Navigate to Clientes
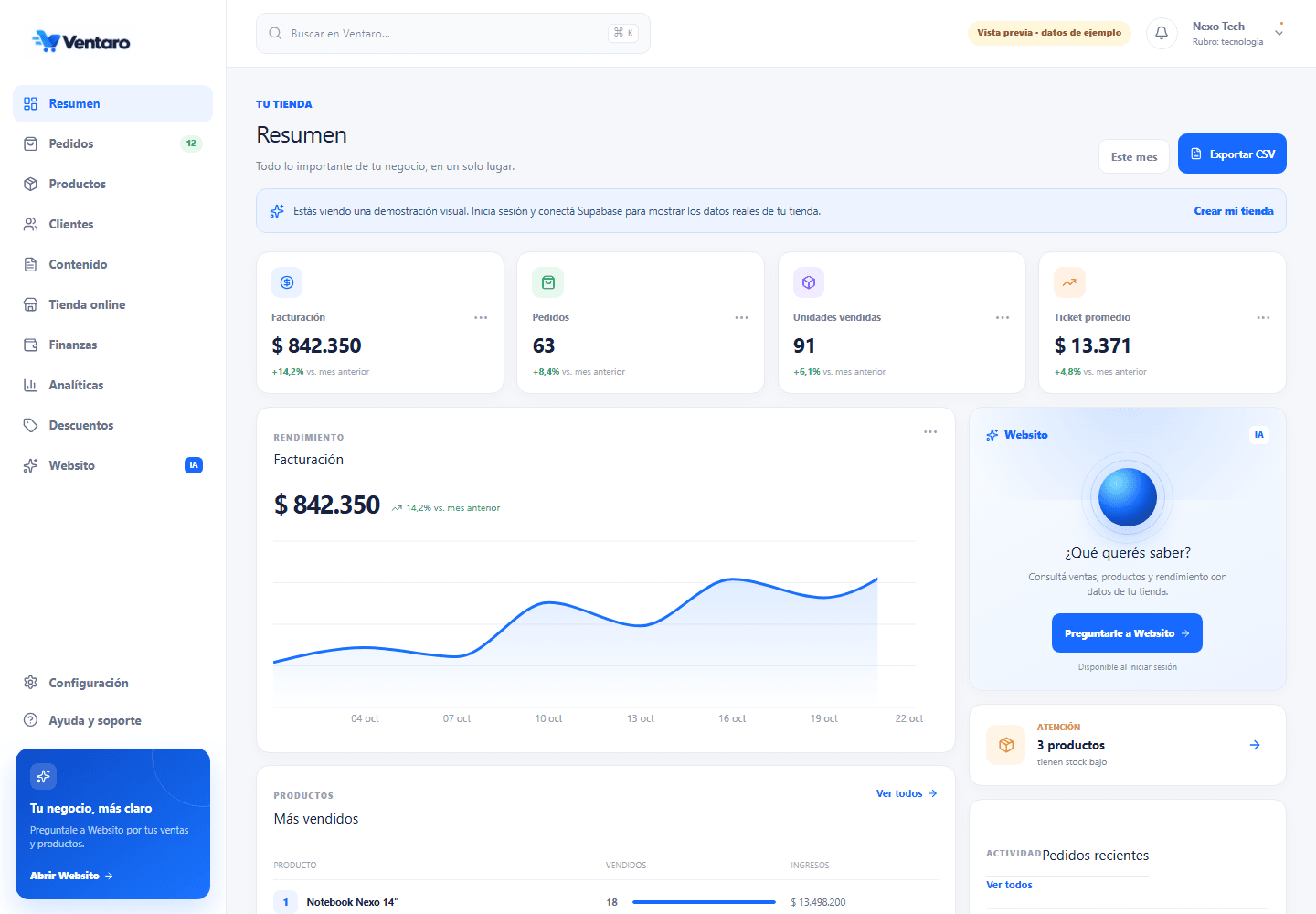The width and height of the screenshot is (1316, 914). tap(113, 224)
